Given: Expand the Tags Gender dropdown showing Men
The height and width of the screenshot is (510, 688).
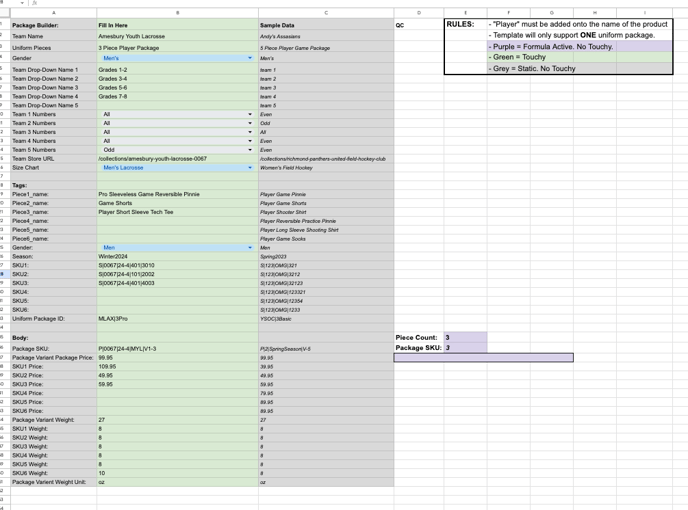Looking at the screenshot, I should (249, 247).
